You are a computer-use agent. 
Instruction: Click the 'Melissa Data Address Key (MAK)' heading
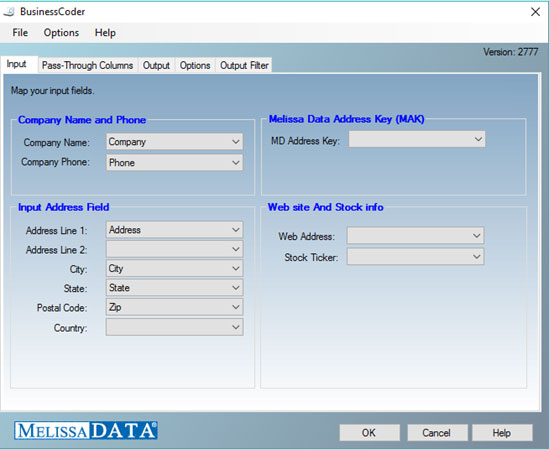(346, 119)
